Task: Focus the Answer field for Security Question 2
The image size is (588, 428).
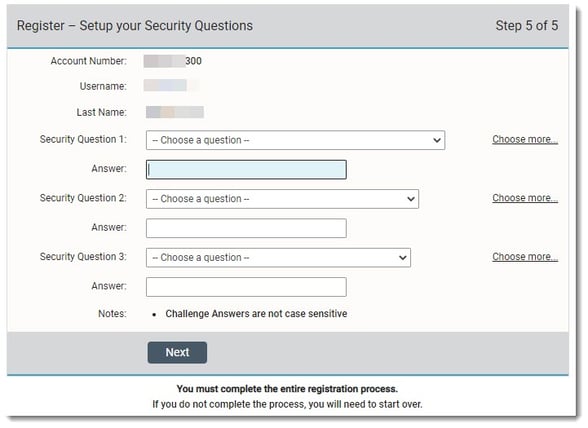Action: tap(246, 228)
